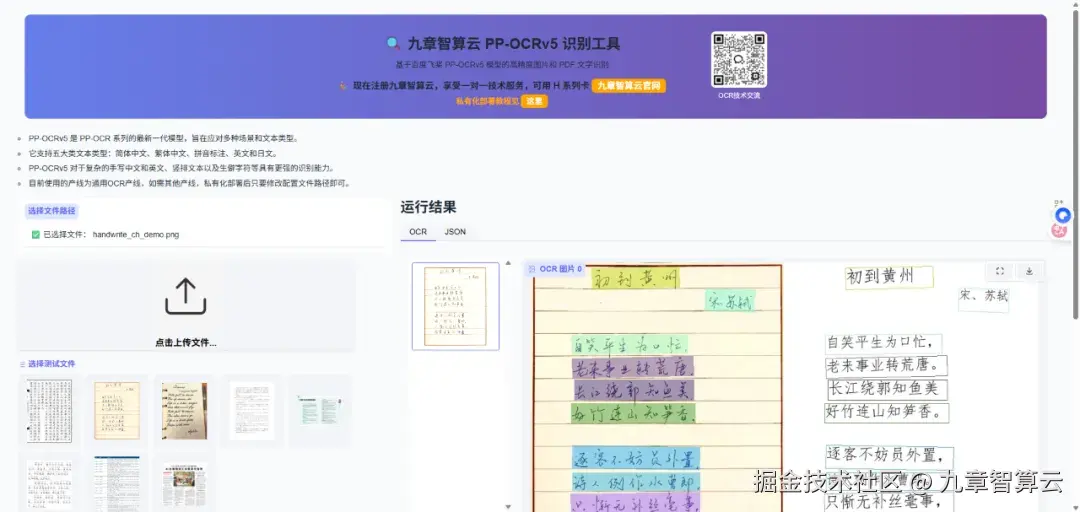Select the newspaper page sample
This screenshot has height=512, width=1080.
185,485
